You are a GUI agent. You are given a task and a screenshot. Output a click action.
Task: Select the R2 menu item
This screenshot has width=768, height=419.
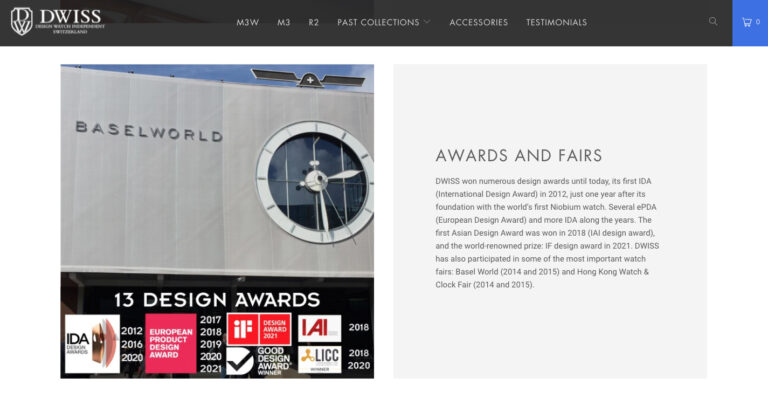[313, 23]
